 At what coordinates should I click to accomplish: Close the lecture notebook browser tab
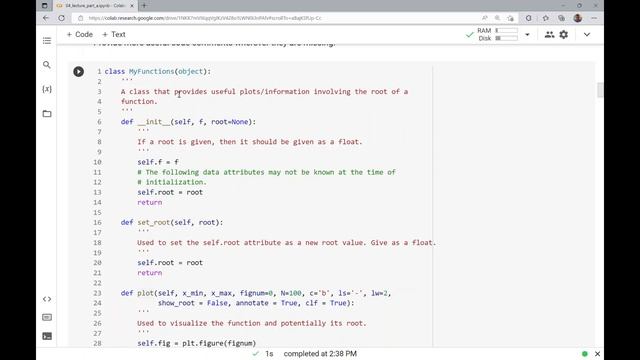point(132,6)
